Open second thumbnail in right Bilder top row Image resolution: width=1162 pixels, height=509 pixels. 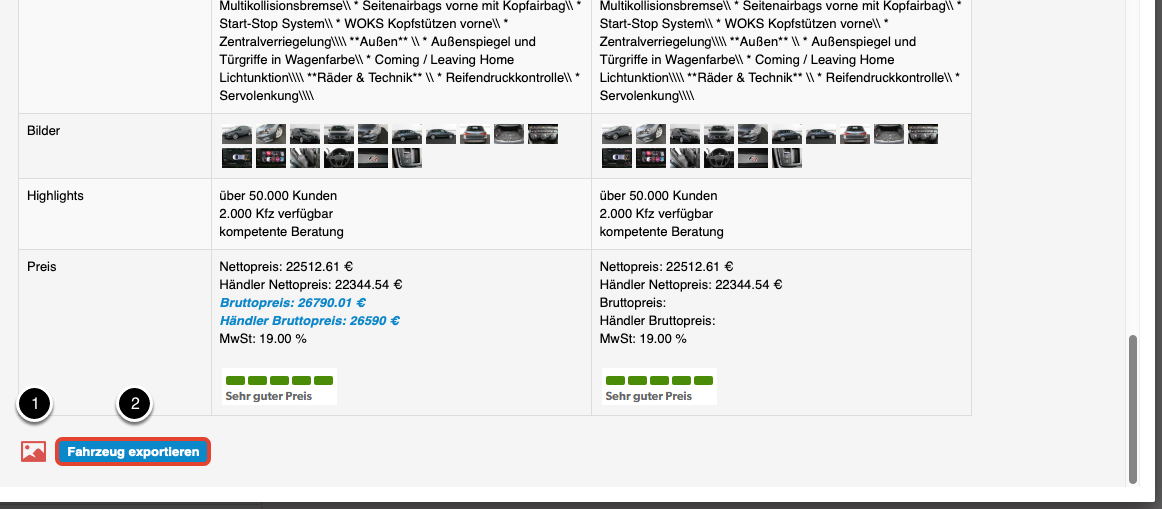(650, 134)
